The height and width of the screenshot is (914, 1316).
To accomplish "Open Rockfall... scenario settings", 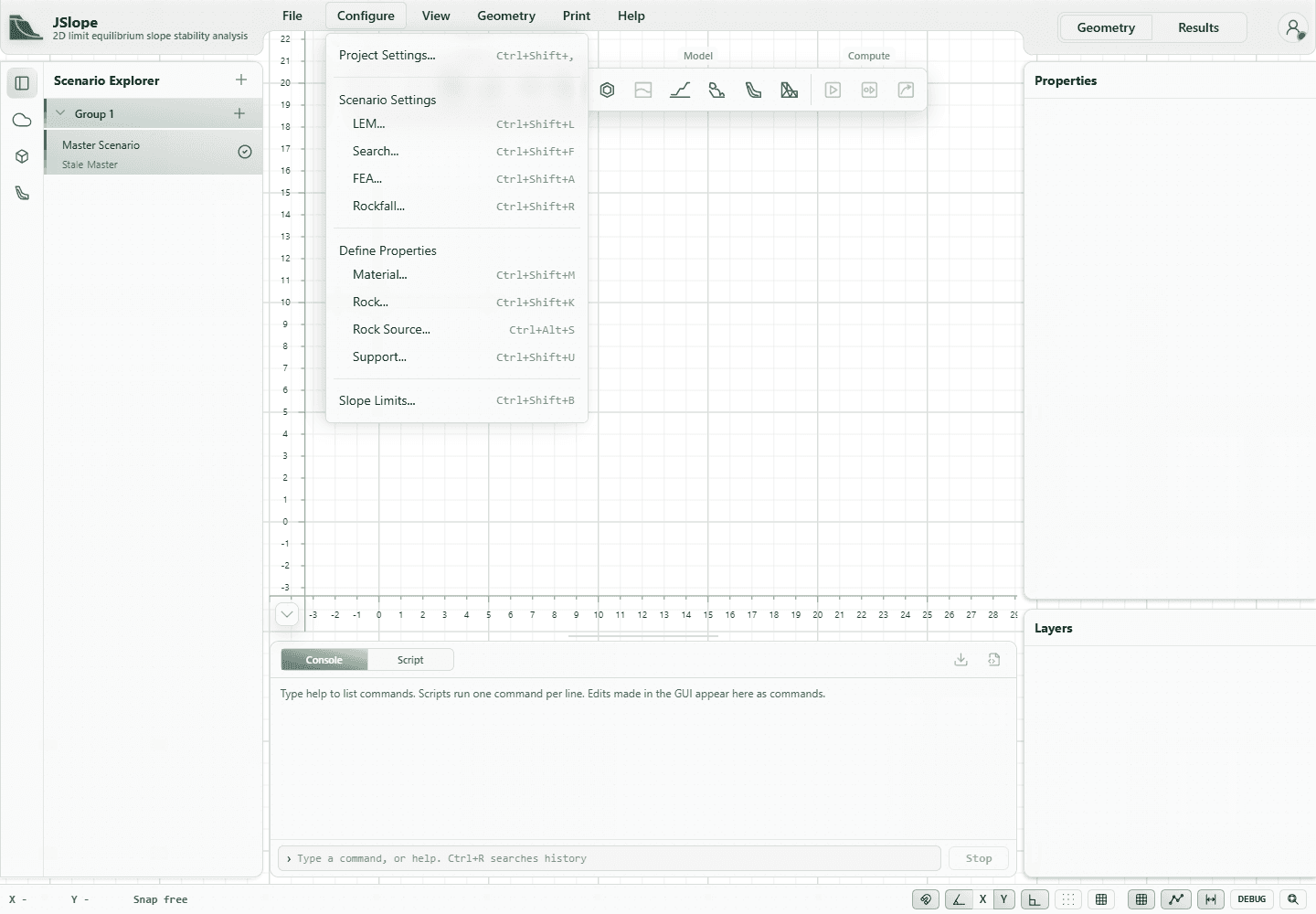I will pyautogui.click(x=456, y=207).
